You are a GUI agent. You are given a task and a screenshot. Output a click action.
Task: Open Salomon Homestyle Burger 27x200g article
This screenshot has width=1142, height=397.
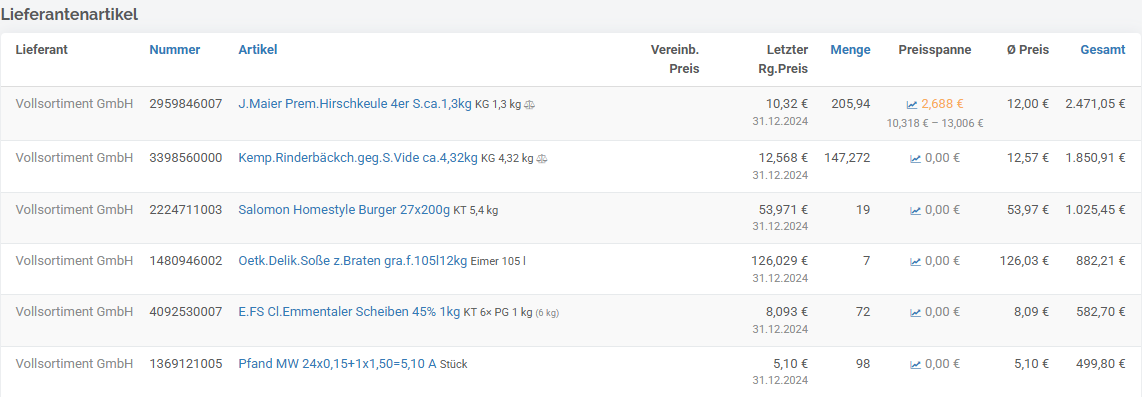344,210
